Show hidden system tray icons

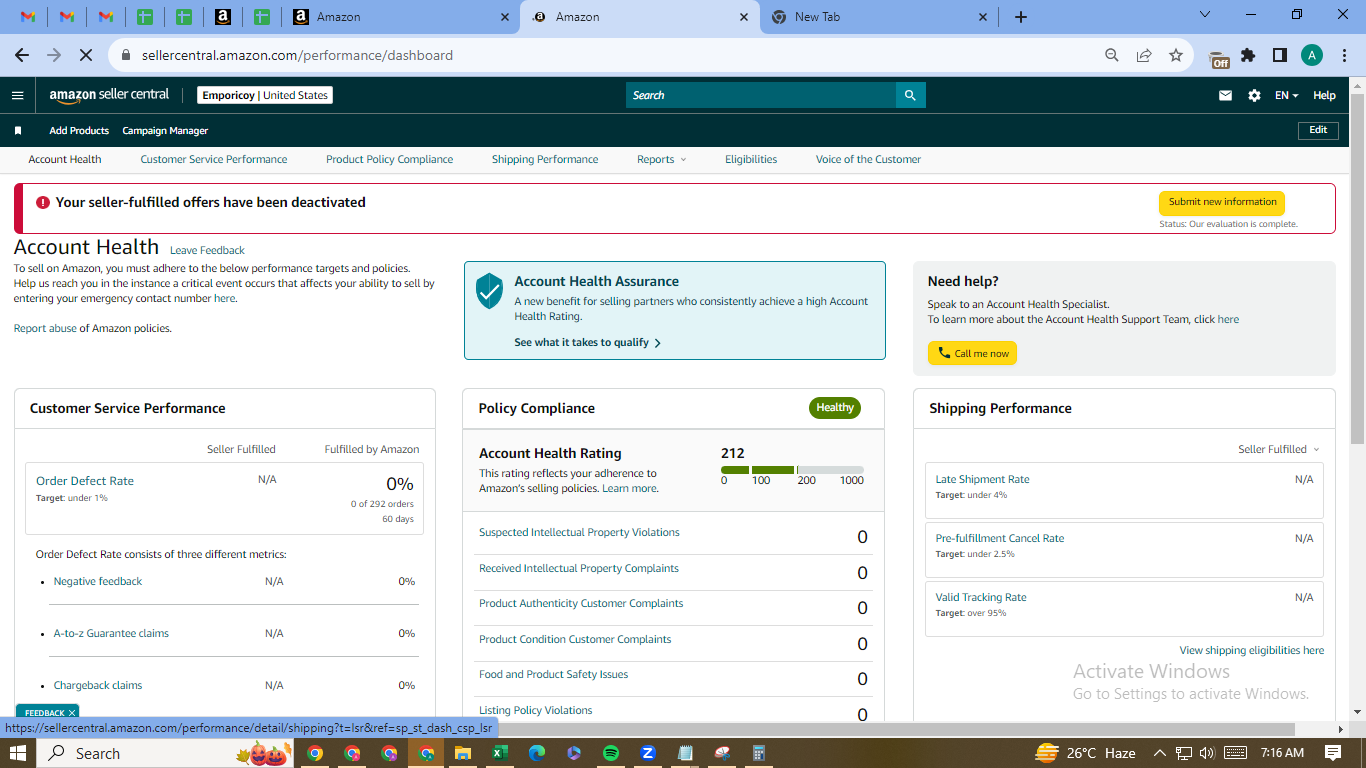1160,753
